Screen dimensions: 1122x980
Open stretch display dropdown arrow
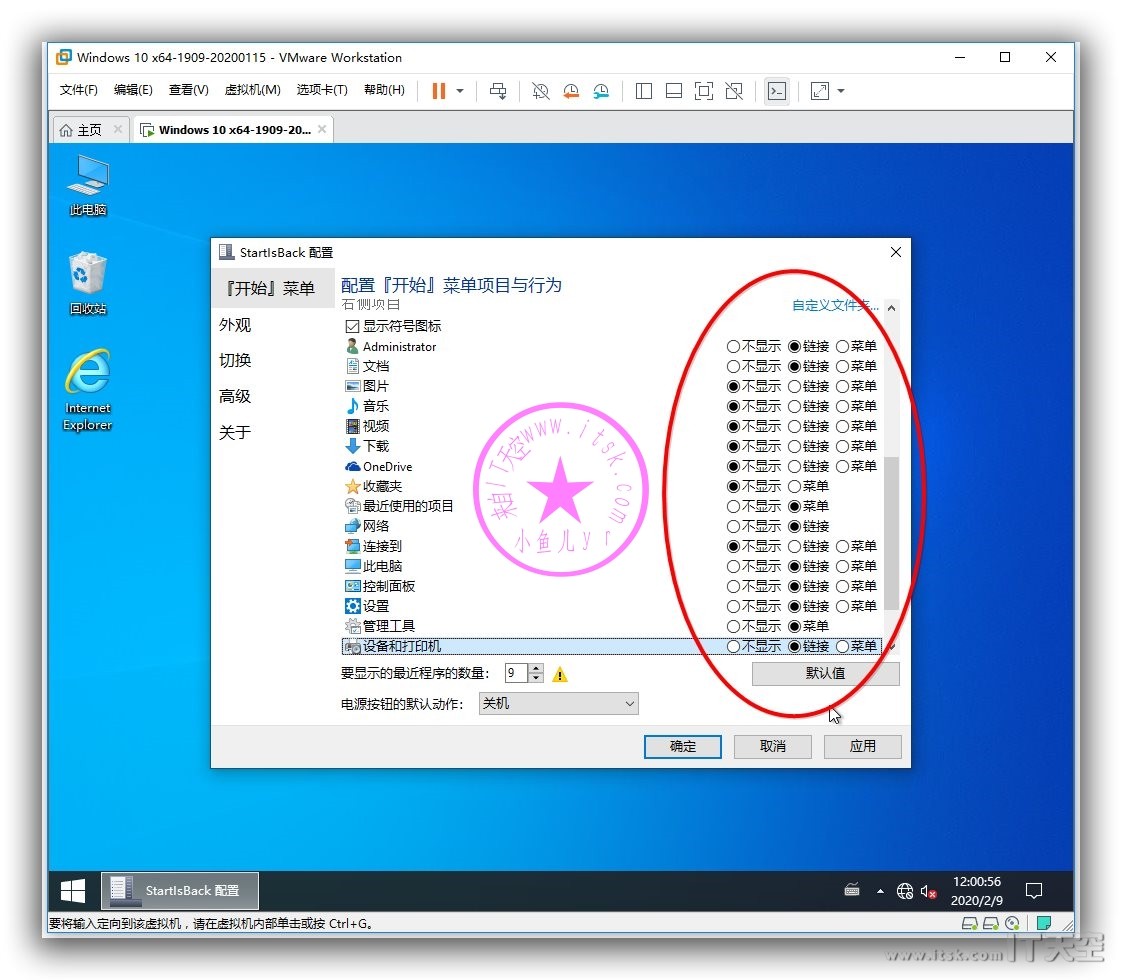click(x=841, y=91)
